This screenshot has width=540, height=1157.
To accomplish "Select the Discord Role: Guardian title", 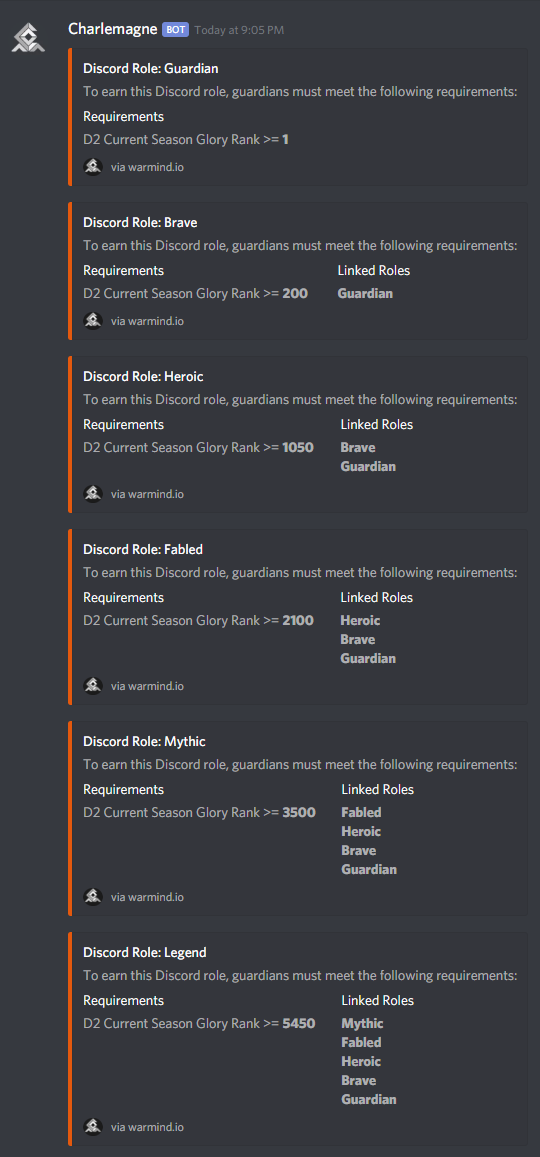I will click(x=150, y=69).
